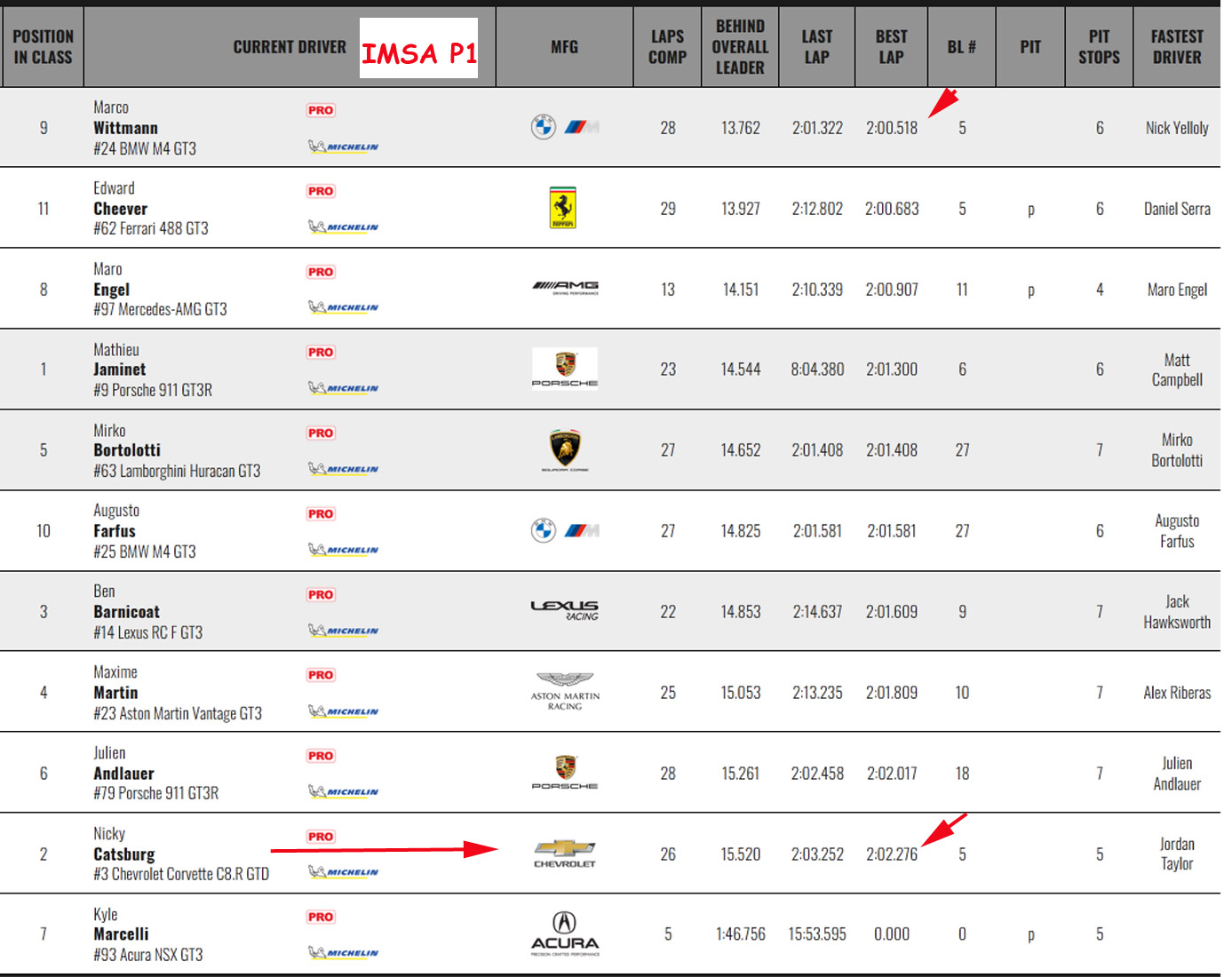Click the BEST LAP column header

pyautogui.click(x=891, y=47)
